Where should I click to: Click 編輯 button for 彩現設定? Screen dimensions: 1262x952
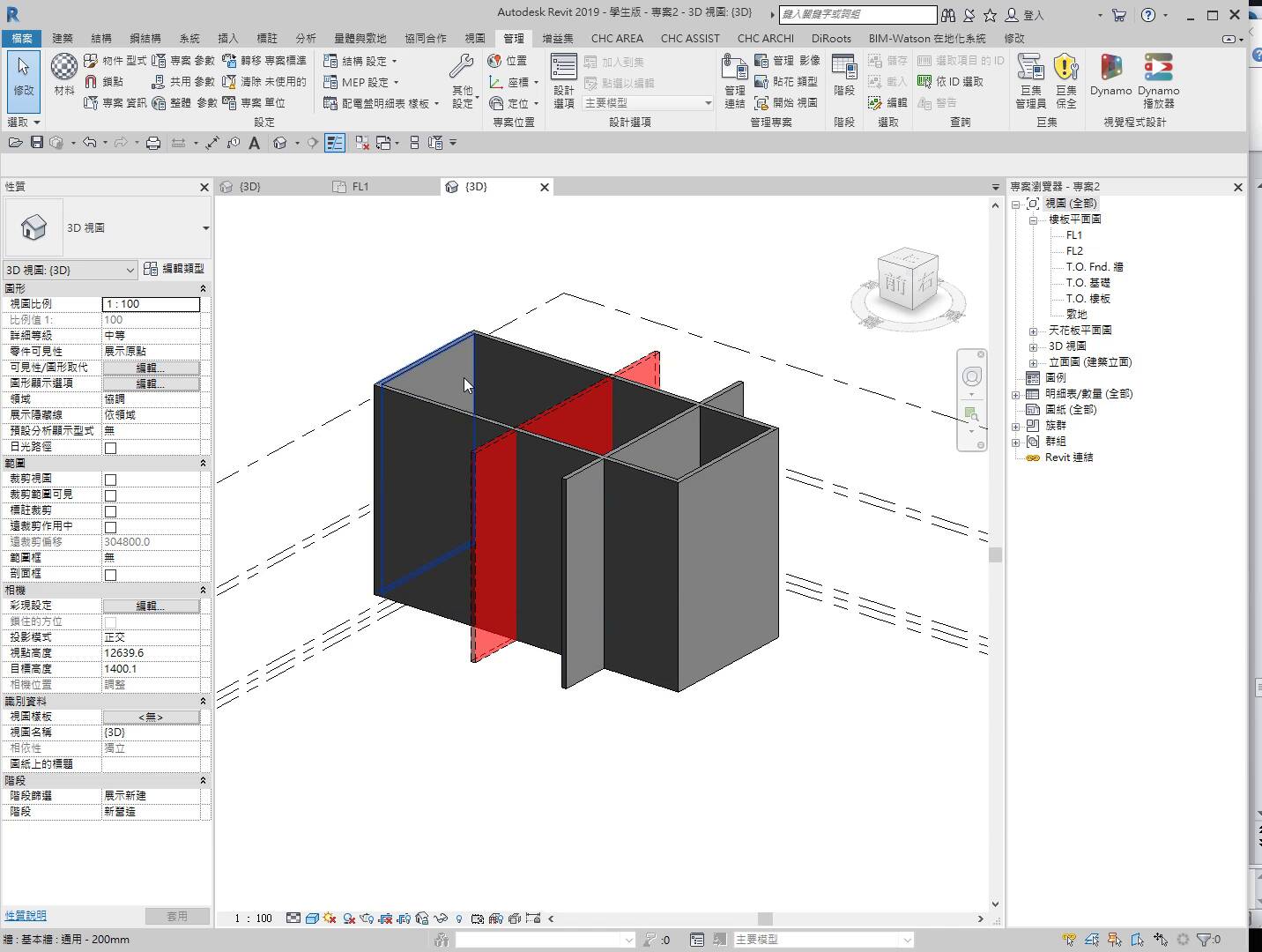coord(151,606)
